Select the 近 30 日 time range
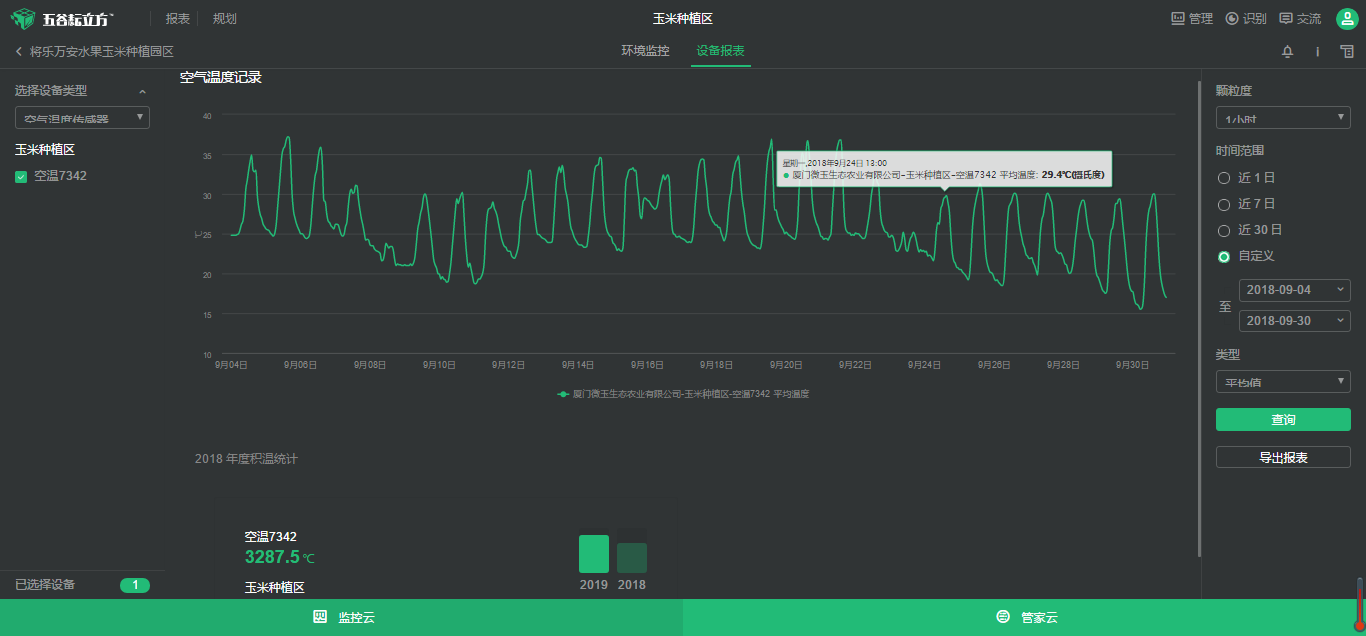1366x636 pixels. [x=1224, y=230]
